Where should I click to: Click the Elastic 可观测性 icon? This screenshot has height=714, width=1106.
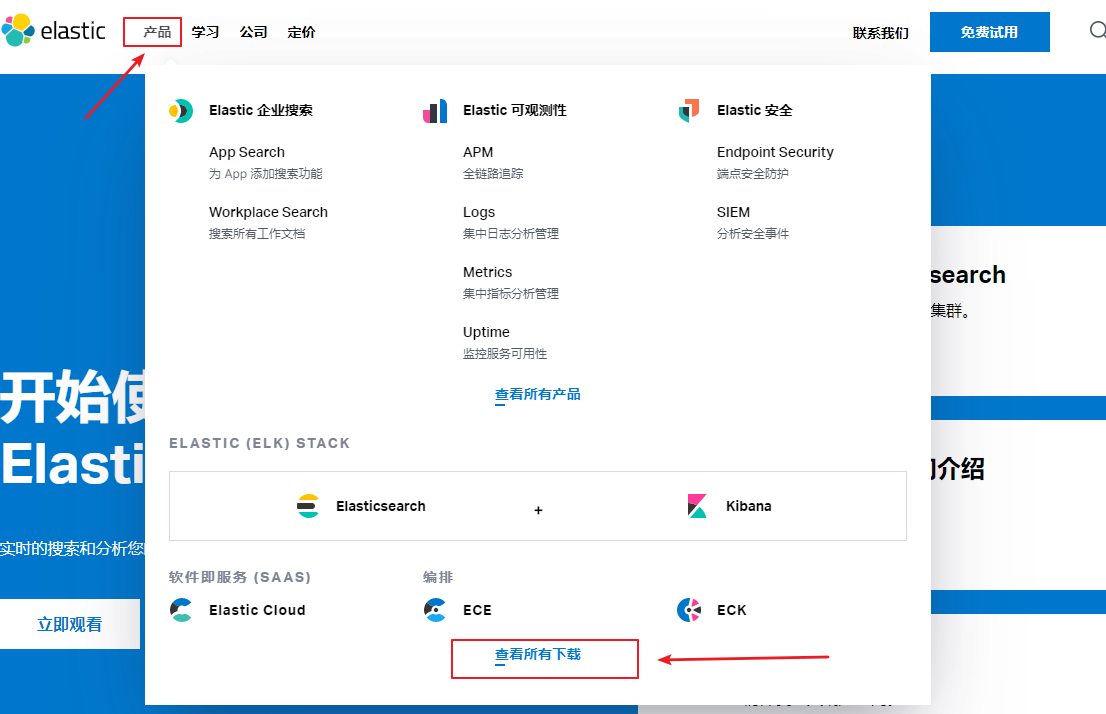pyautogui.click(x=435, y=111)
